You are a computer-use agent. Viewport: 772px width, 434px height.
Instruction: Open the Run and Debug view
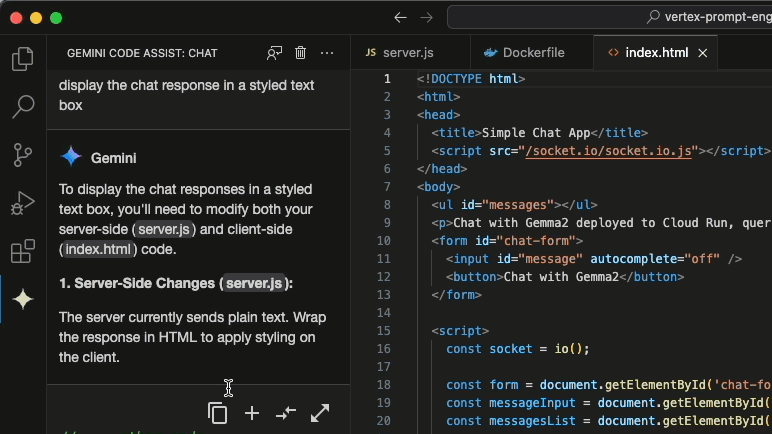tap(22, 203)
